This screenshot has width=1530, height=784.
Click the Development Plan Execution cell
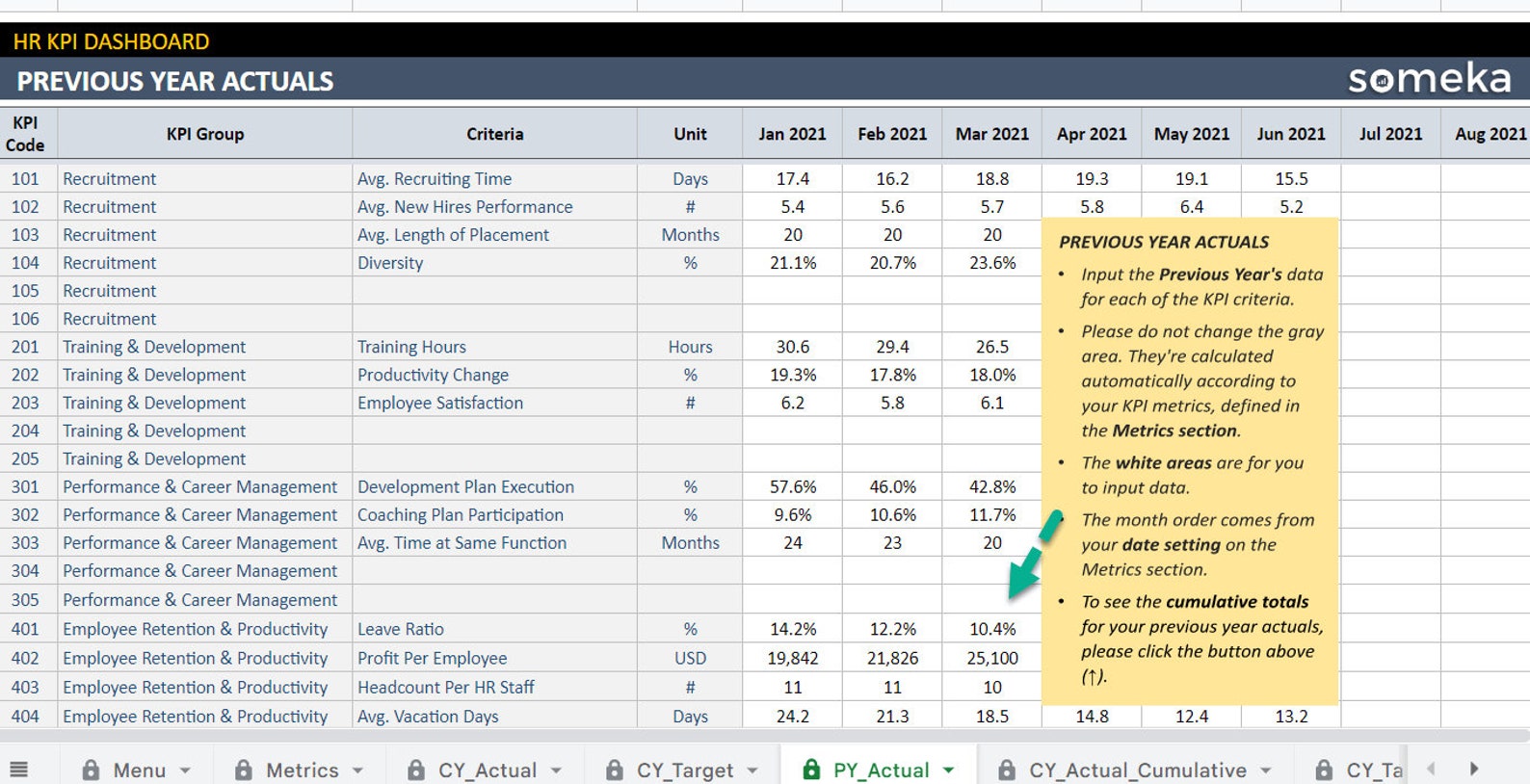[495, 487]
